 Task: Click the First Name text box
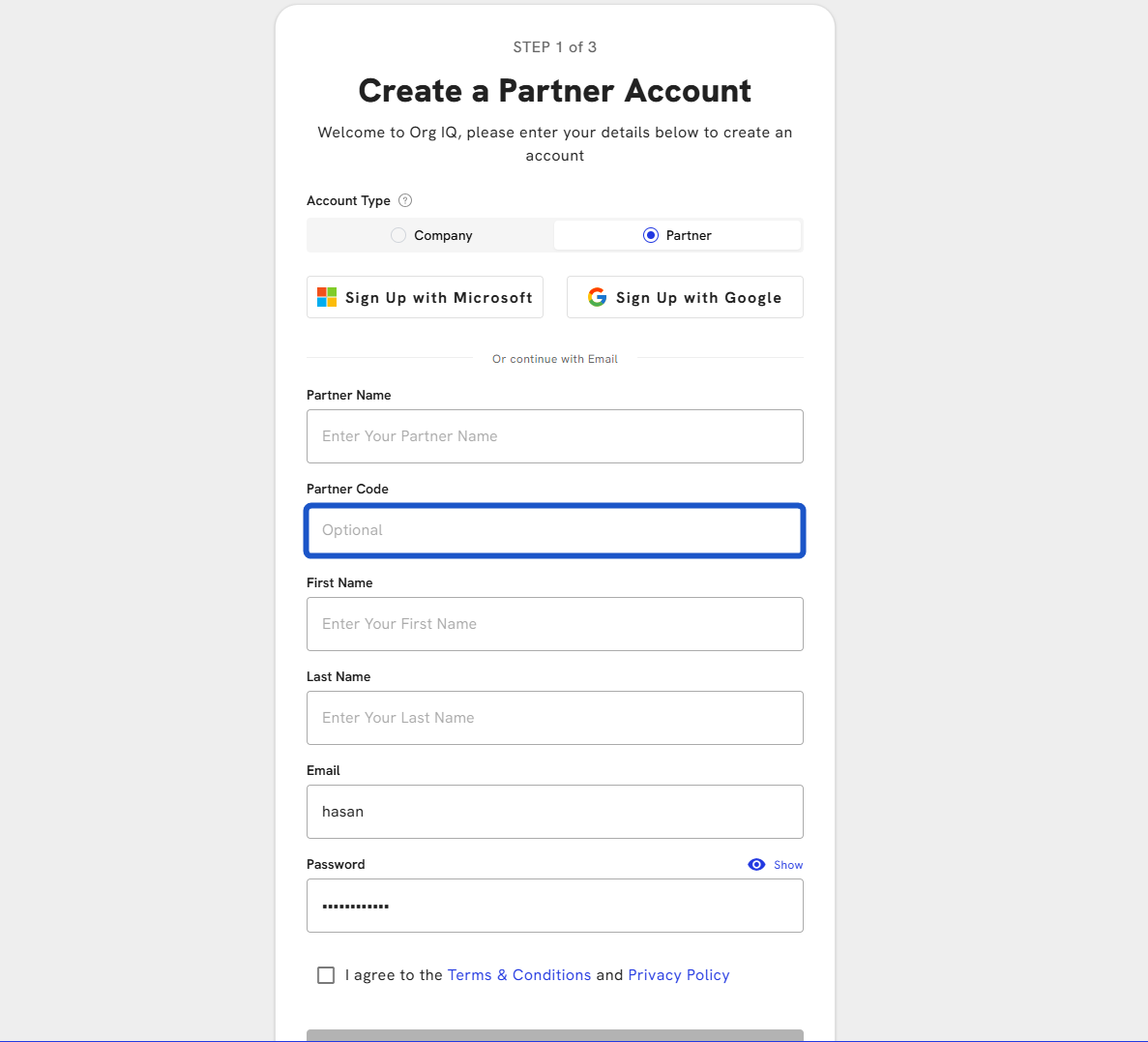pos(554,624)
